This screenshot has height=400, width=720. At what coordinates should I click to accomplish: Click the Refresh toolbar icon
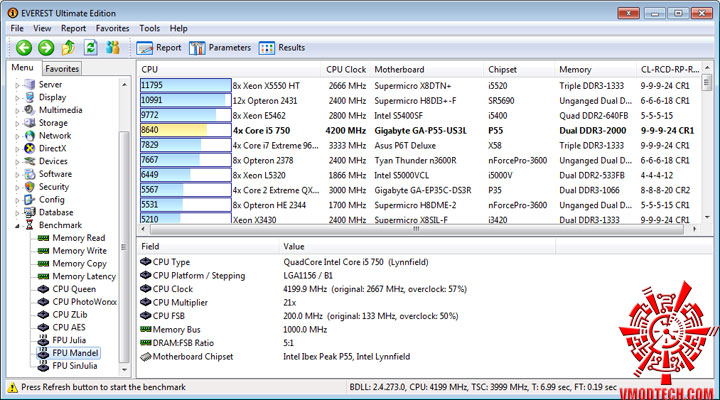click(90, 47)
